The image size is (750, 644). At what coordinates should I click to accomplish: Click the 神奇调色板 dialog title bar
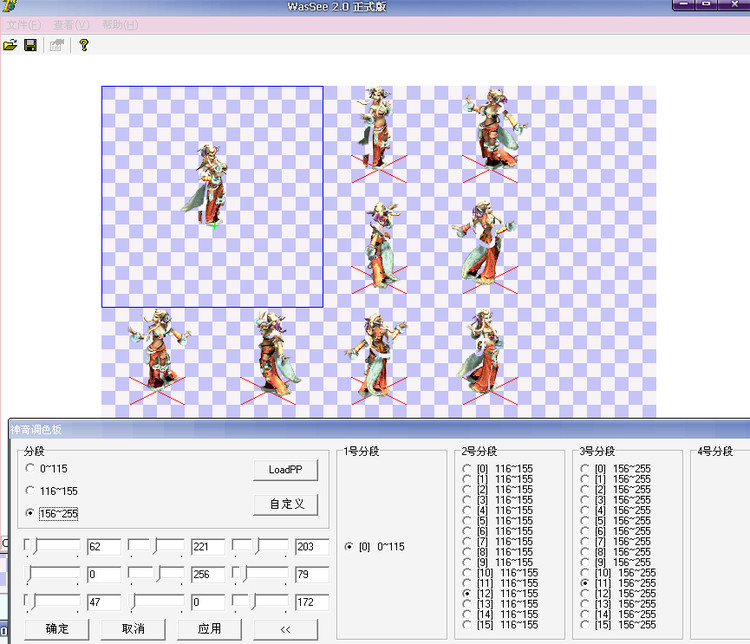tap(380, 429)
